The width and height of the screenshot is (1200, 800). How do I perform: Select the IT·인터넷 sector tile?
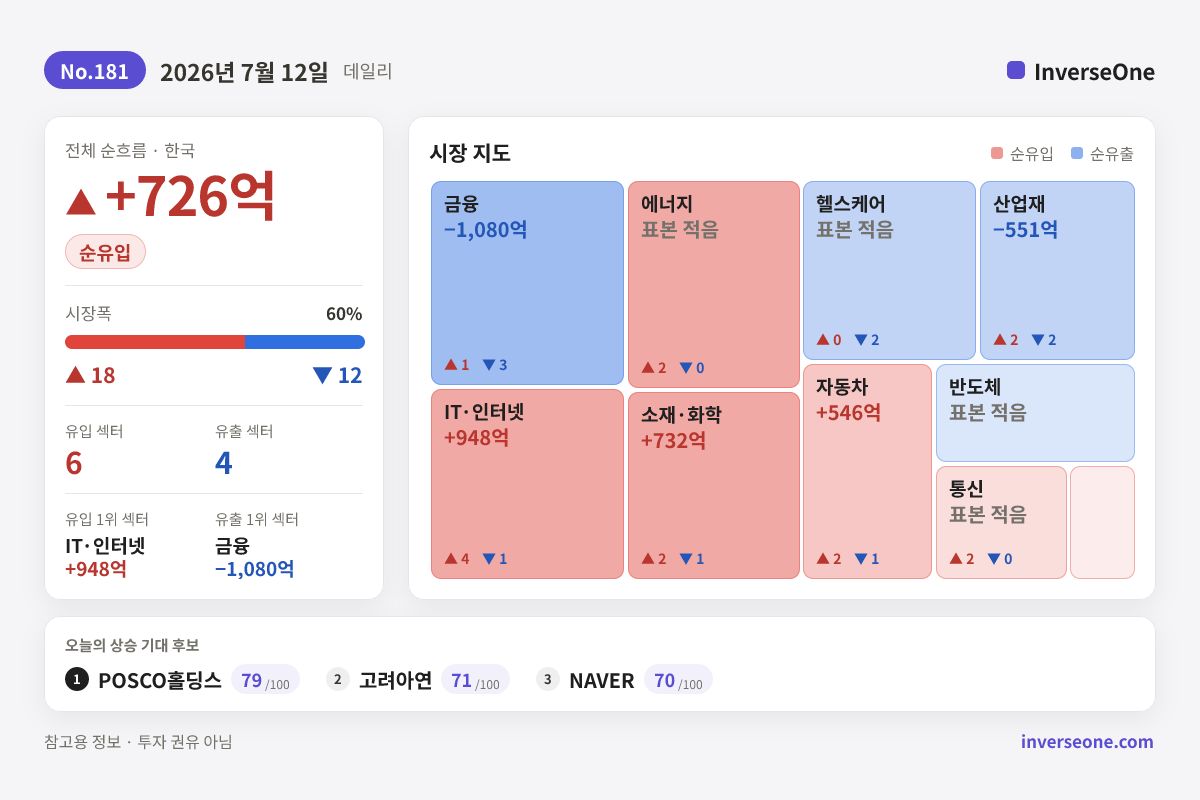tap(527, 484)
